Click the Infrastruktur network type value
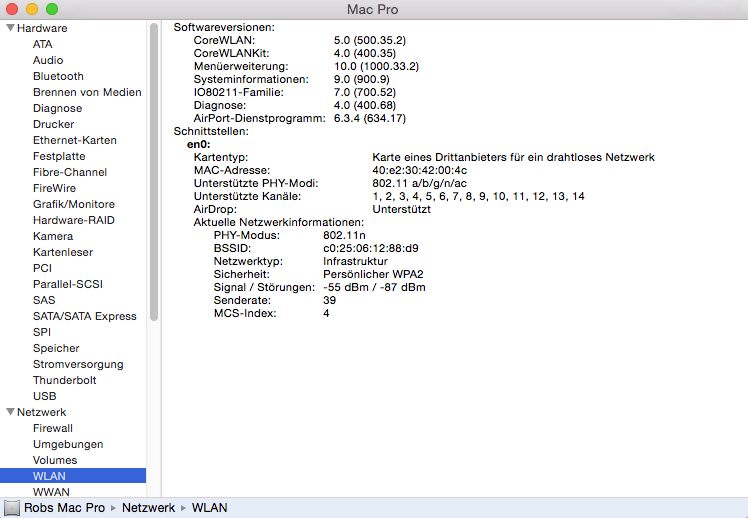The width and height of the screenshot is (748, 518). (355, 261)
